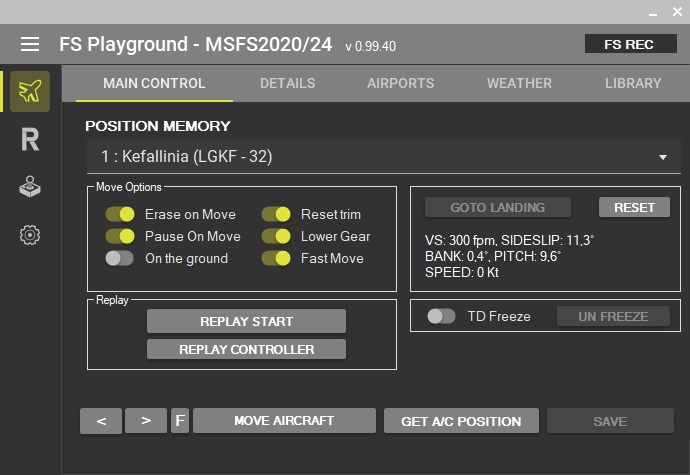This screenshot has width=690, height=475.
Task: Open the R replay sidebar section
Action: point(30,140)
